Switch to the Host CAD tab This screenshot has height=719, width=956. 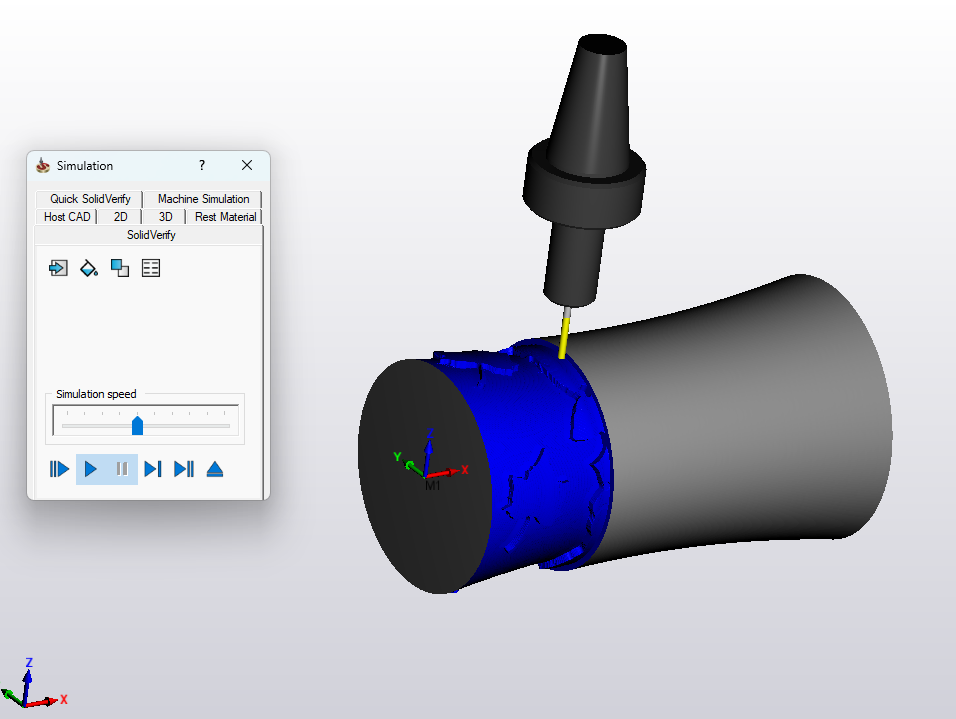66,216
